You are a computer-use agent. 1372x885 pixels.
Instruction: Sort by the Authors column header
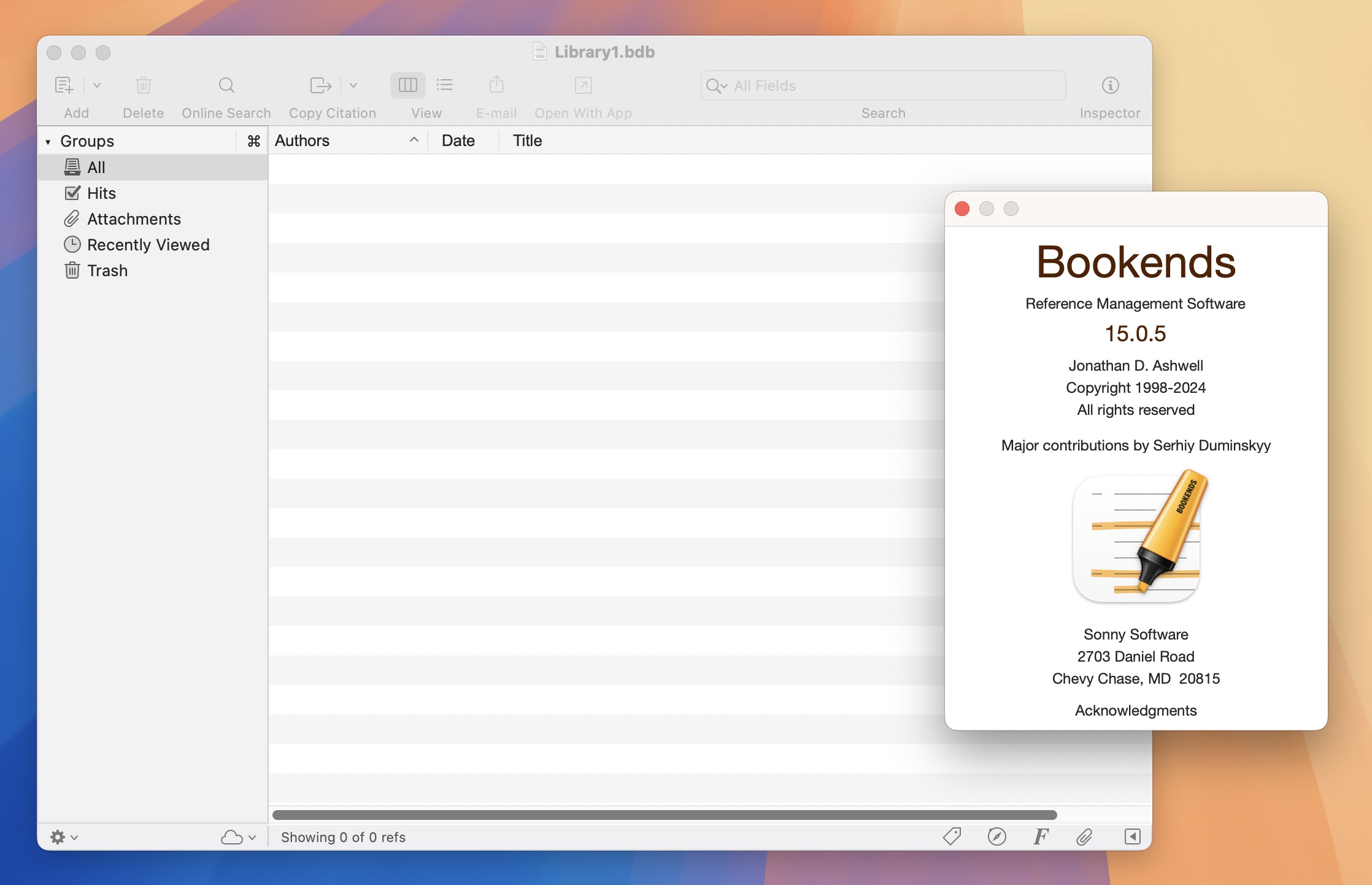coord(347,141)
